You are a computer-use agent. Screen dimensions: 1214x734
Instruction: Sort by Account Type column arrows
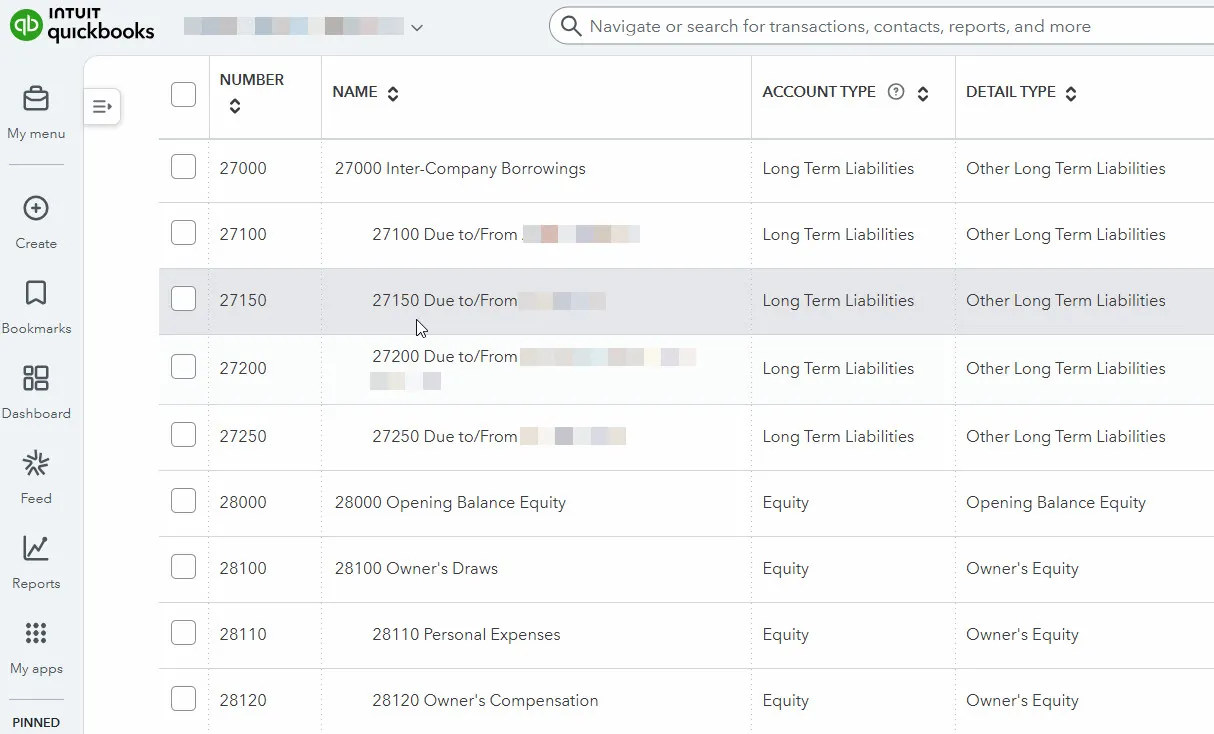[923, 93]
